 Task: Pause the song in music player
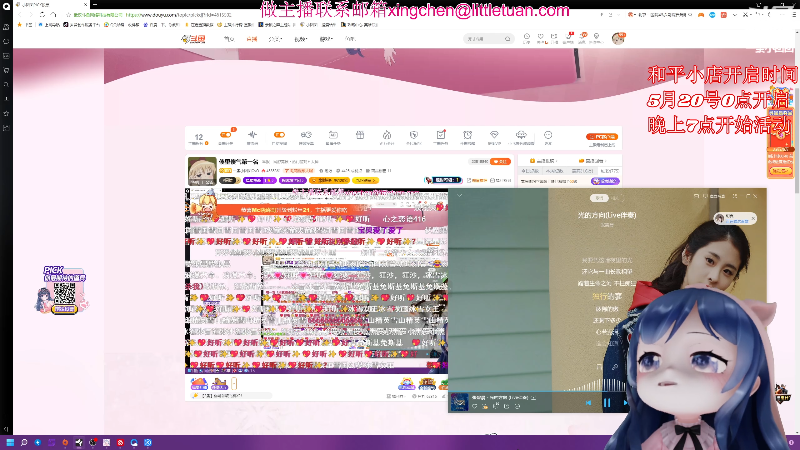click(607, 403)
